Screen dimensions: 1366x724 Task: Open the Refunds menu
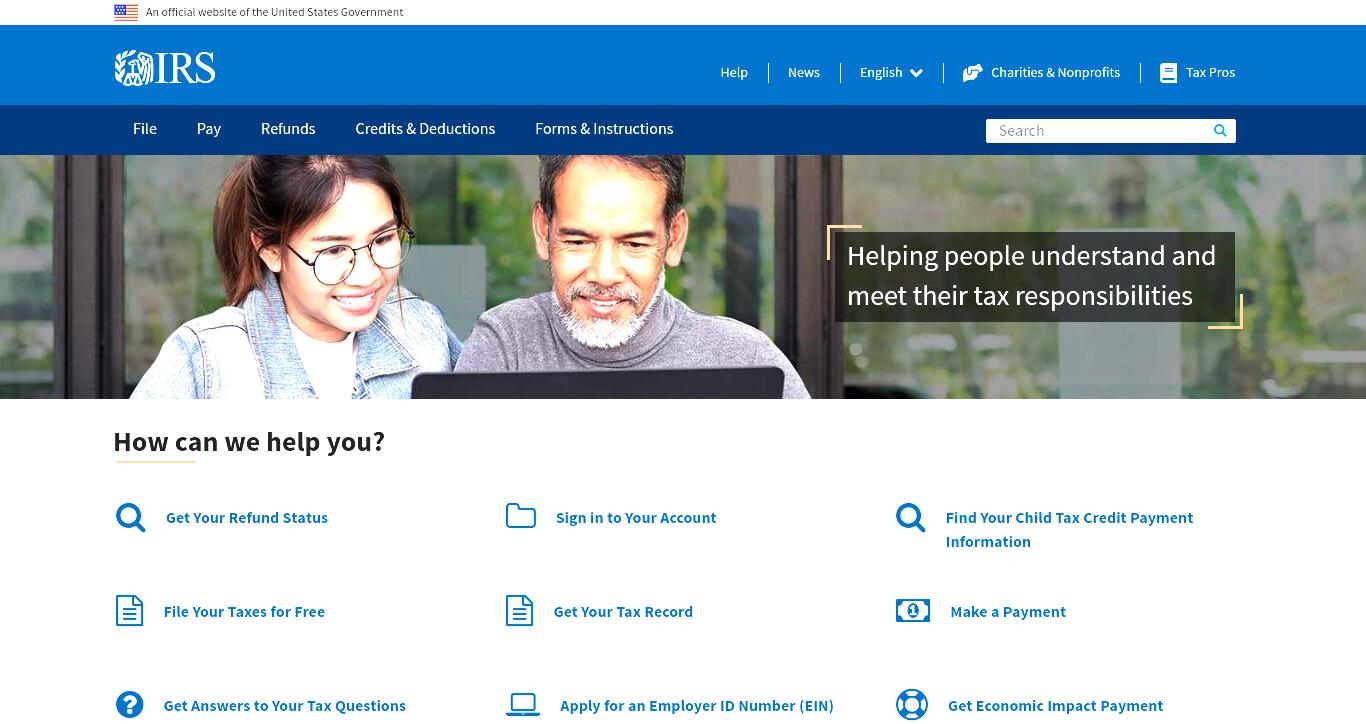coord(288,129)
